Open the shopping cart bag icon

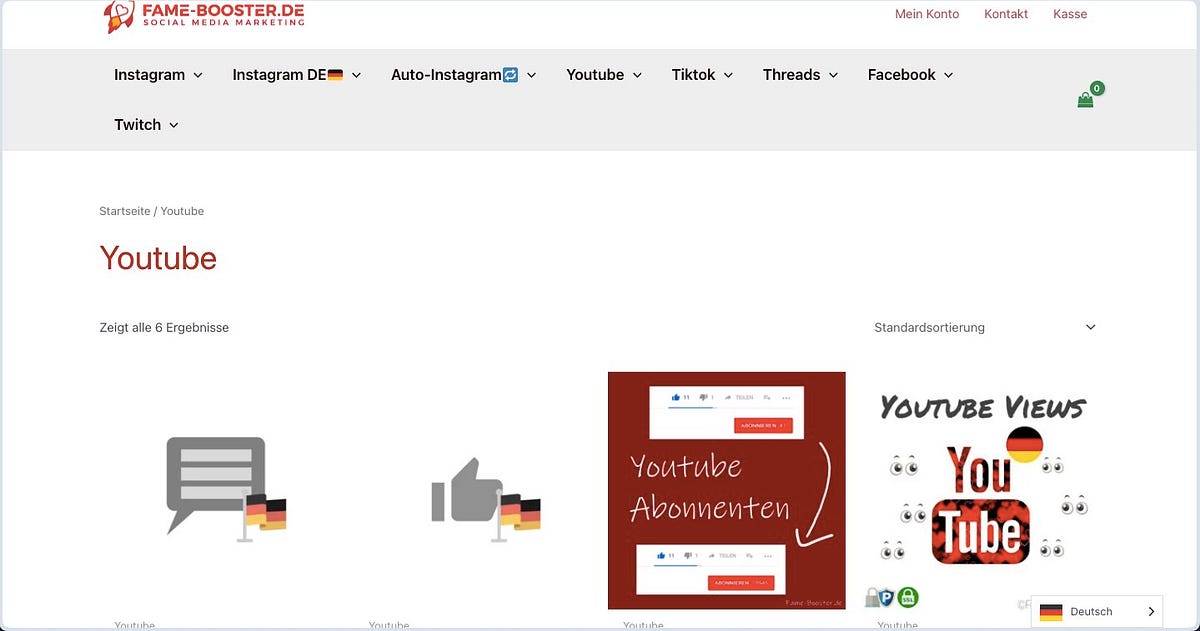pos(1085,100)
